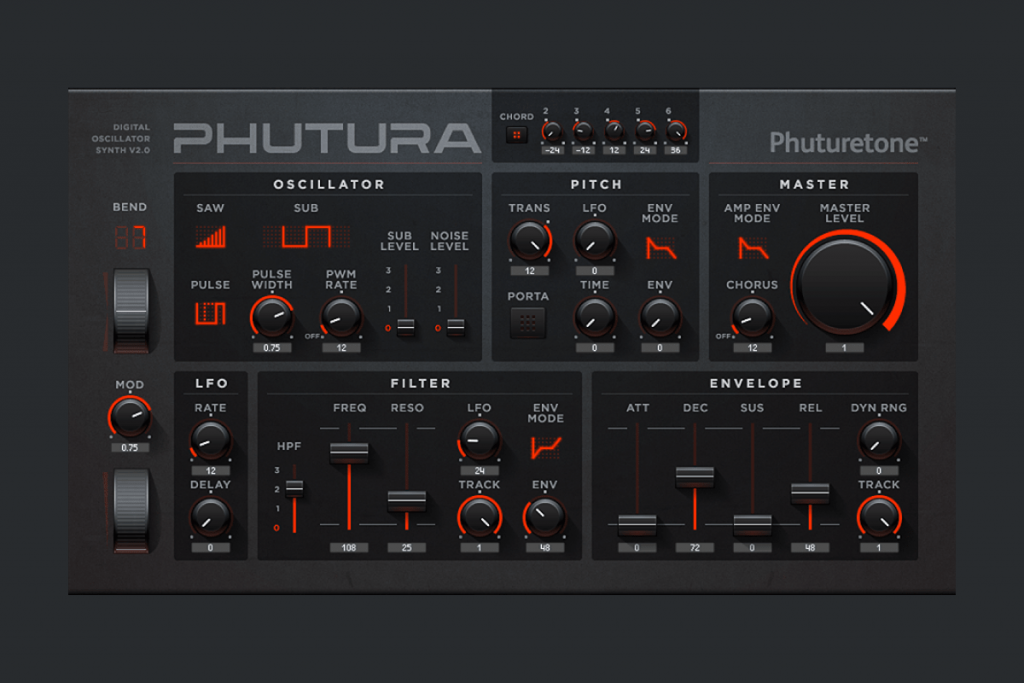The width and height of the screenshot is (1024, 683).
Task: Click the LFO Rate value field
Action: pyautogui.click(x=210, y=471)
